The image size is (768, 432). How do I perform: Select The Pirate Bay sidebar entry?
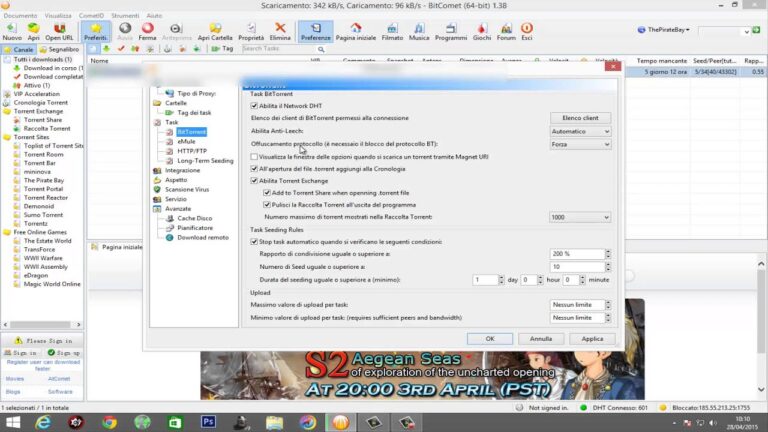click(x=44, y=180)
